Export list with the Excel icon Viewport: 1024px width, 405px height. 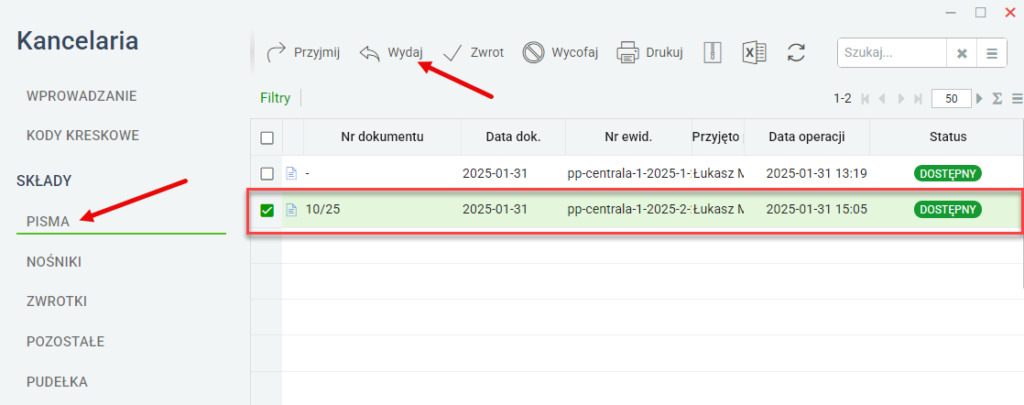tap(754, 53)
